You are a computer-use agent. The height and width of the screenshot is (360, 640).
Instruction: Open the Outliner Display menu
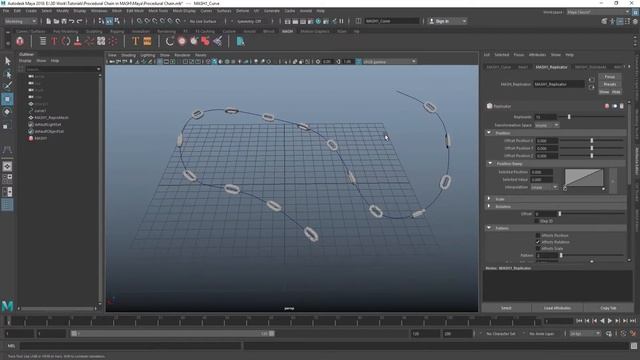pyautogui.click(x=25, y=60)
